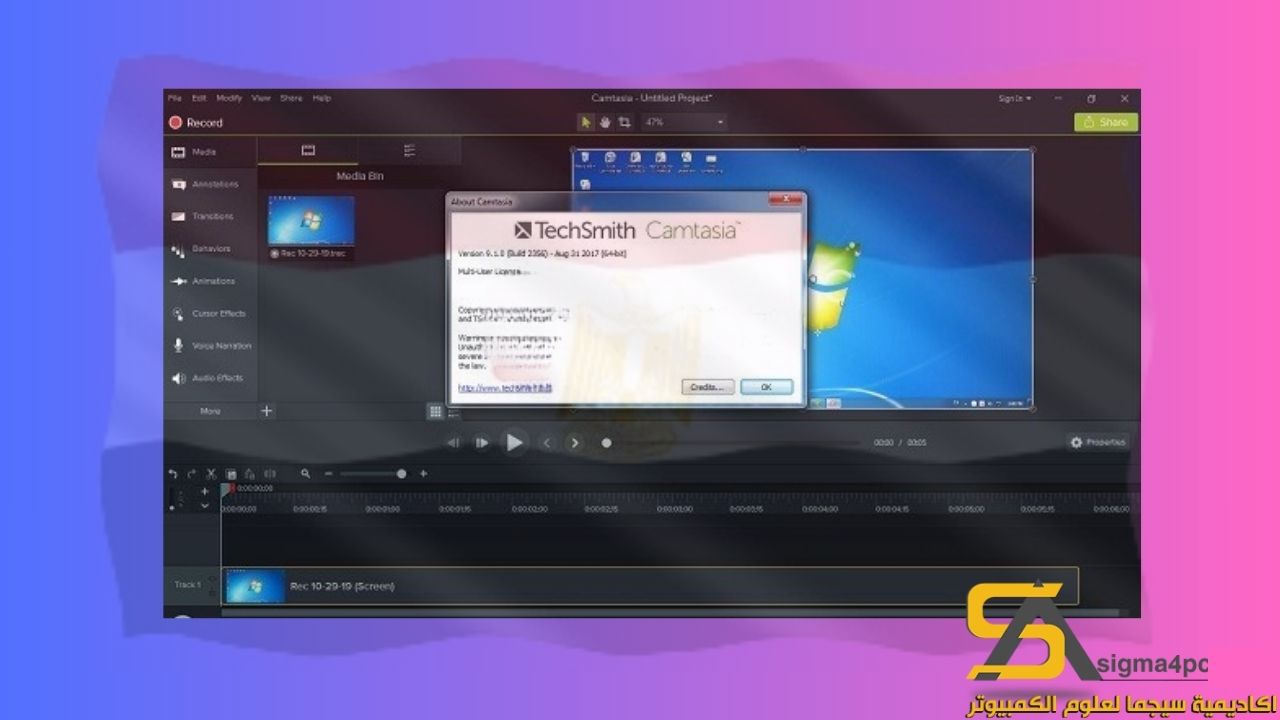Click the timeline paste icon
Screen dimensions: 1280x720
click(249, 474)
